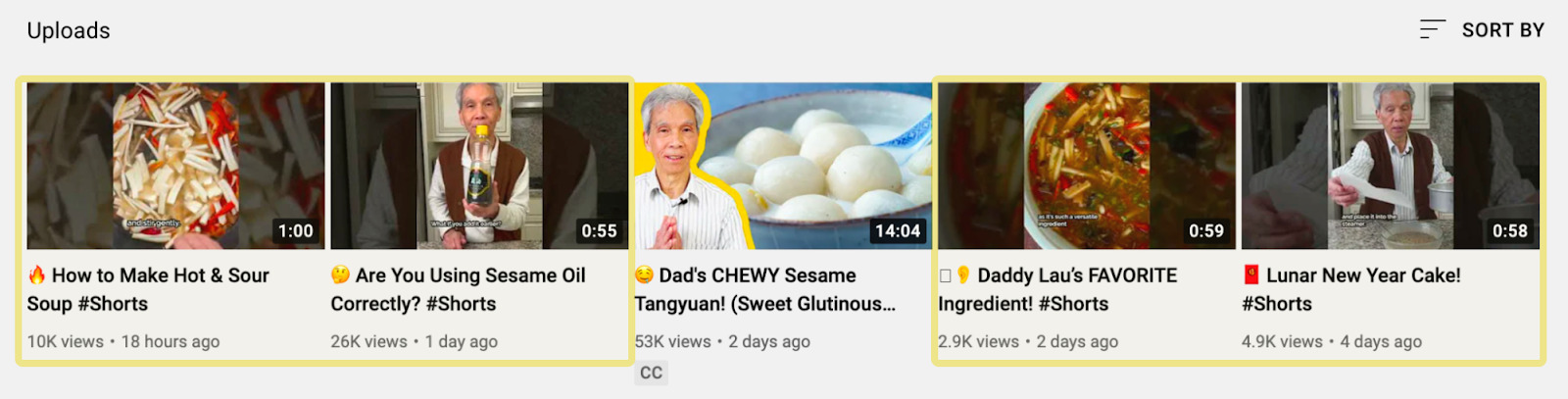Image resolution: width=1568 pixels, height=399 pixels.
Task: Open the Sesame Tangyuan video thumbnail
Action: [x=783, y=166]
